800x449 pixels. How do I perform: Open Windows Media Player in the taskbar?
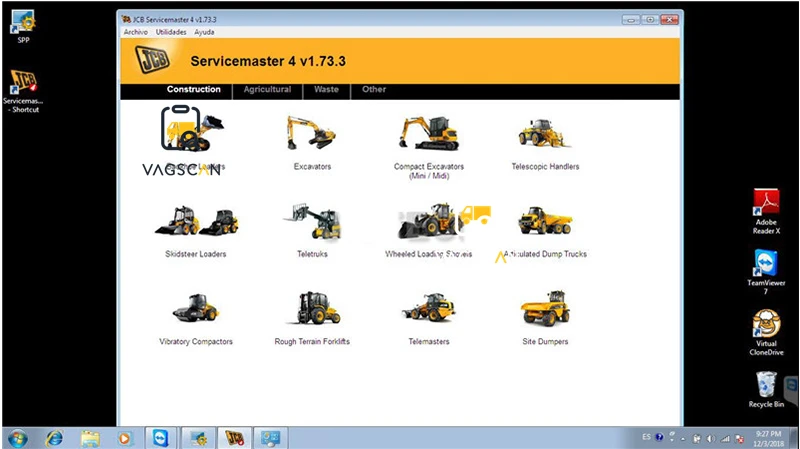124,438
